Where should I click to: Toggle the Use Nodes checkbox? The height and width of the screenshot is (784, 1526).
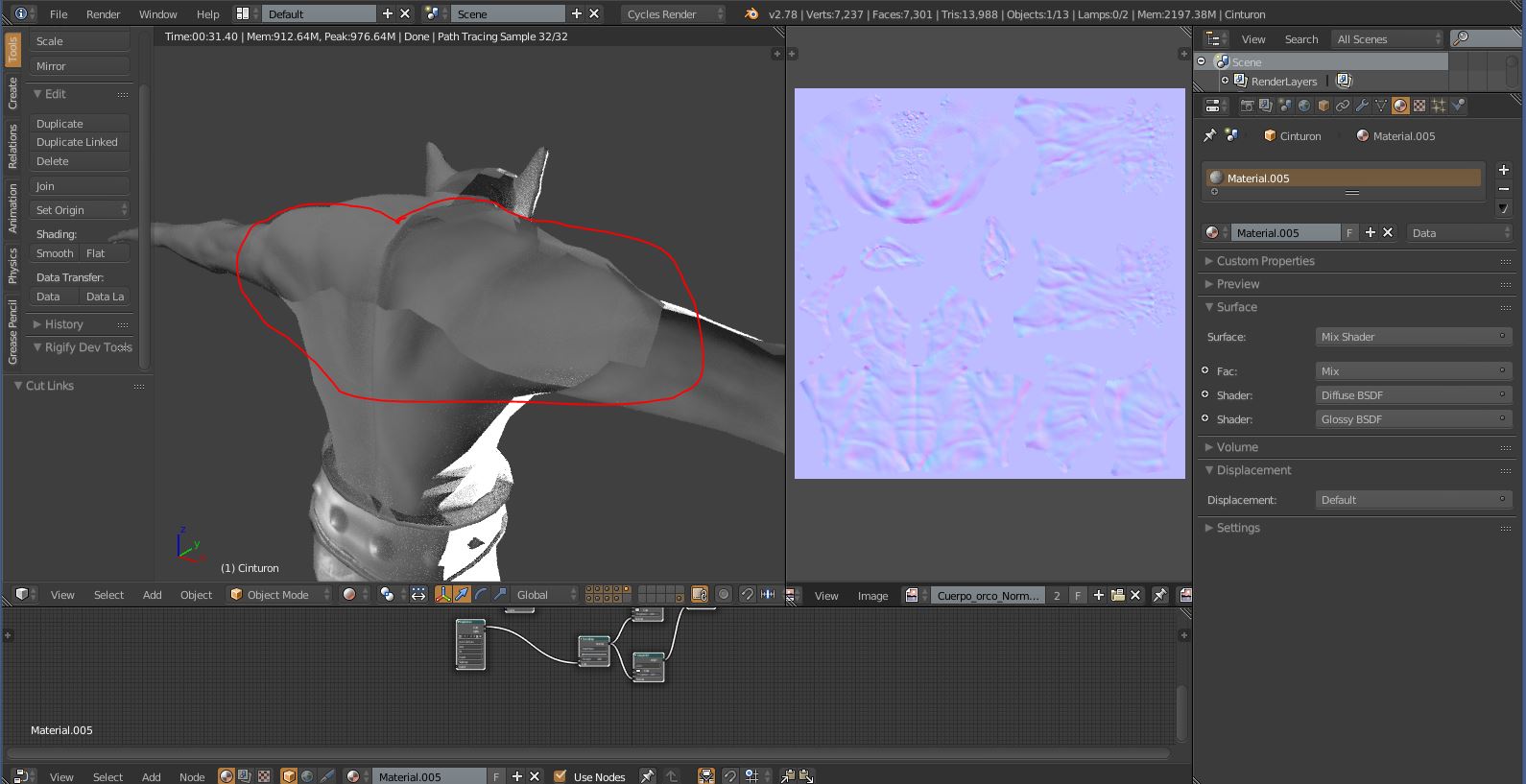(x=559, y=776)
